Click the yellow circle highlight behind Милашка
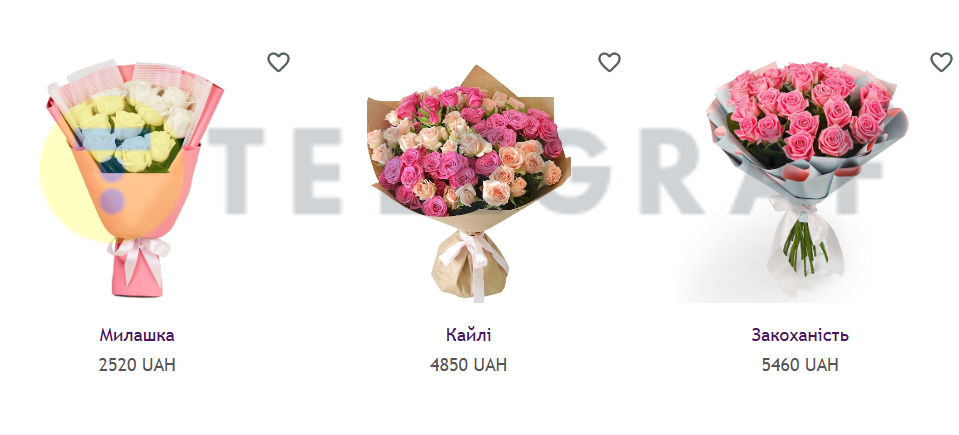The height and width of the screenshot is (435, 959). point(67,184)
